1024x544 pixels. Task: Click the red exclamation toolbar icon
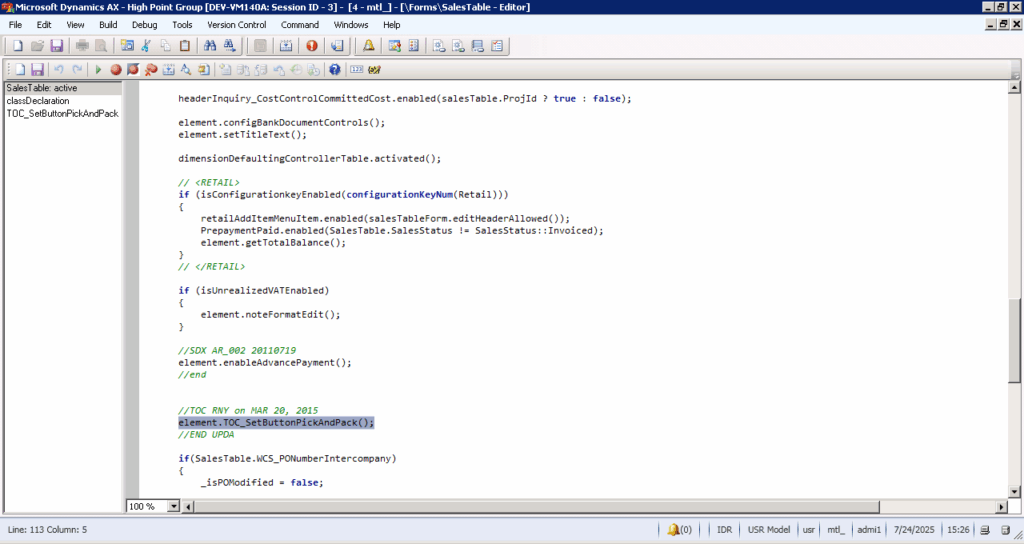[x=312, y=46]
